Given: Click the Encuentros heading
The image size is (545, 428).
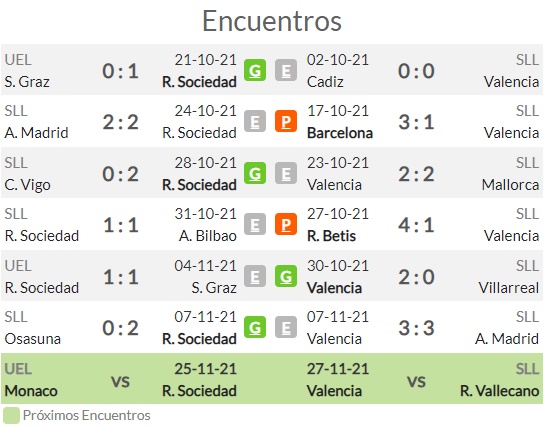Looking at the screenshot, I should pos(272,21).
